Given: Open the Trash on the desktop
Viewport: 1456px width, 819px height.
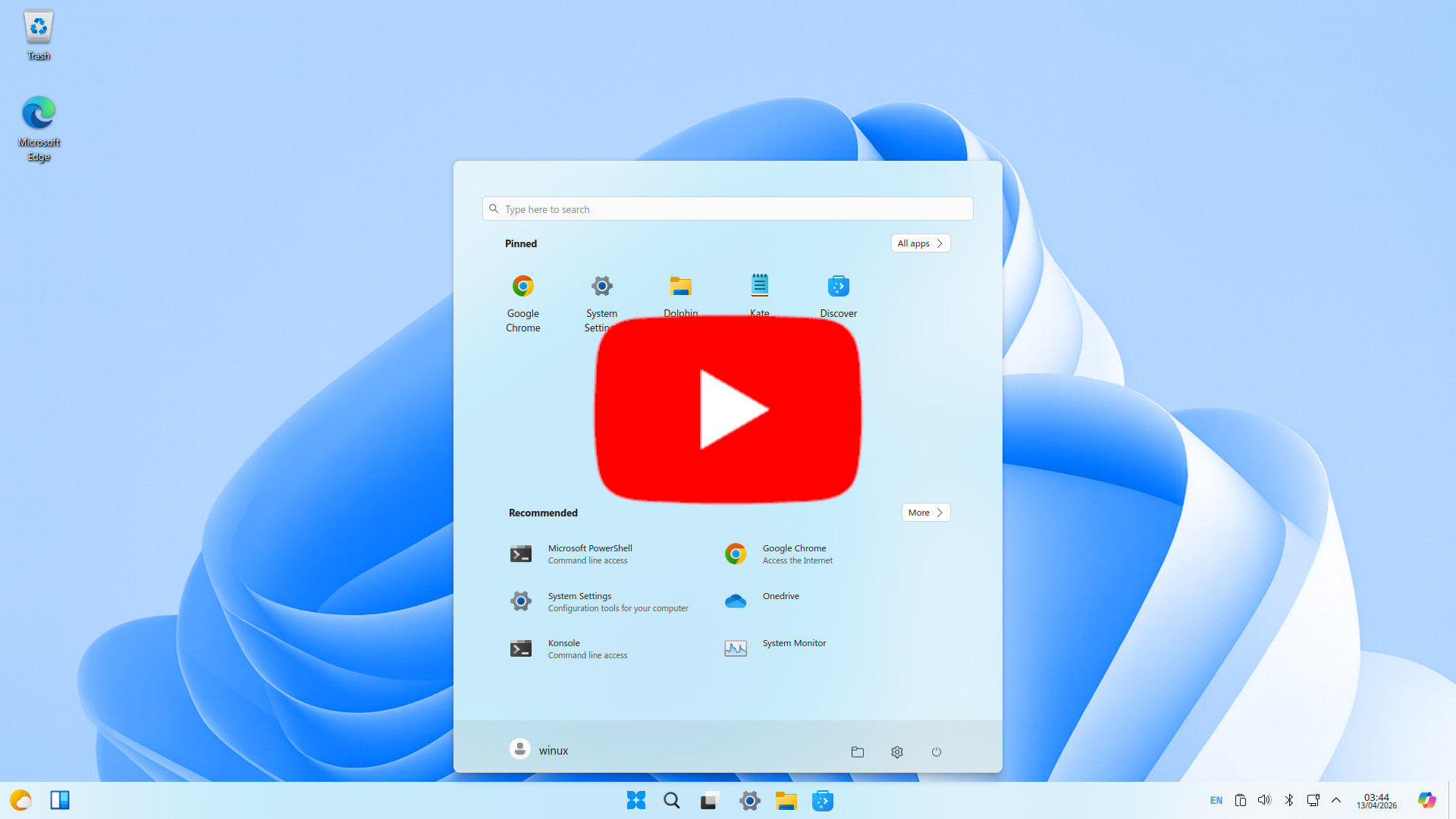Looking at the screenshot, I should point(38,35).
